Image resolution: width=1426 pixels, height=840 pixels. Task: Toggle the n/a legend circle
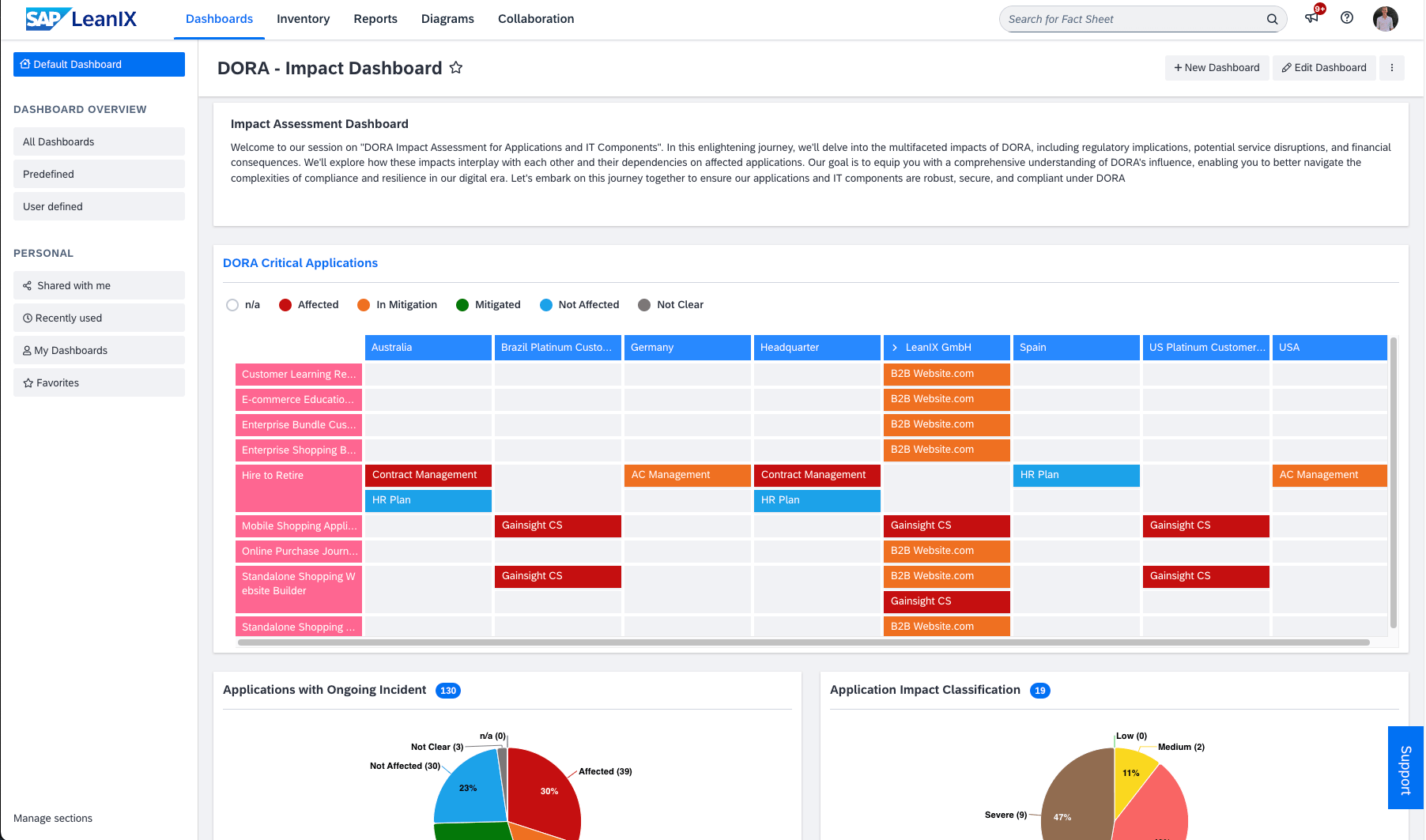[232, 305]
